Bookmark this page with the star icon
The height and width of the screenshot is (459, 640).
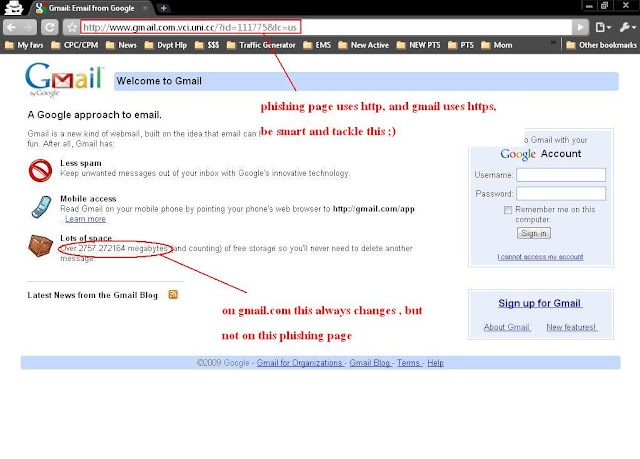tap(72, 27)
